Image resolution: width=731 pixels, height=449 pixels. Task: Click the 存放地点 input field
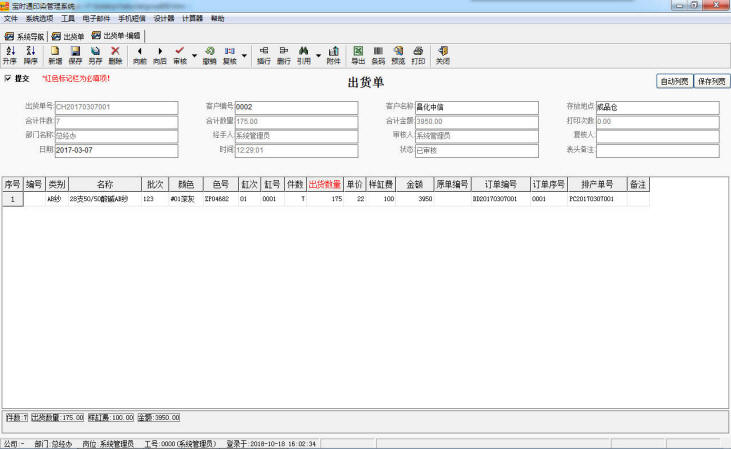coord(658,107)
